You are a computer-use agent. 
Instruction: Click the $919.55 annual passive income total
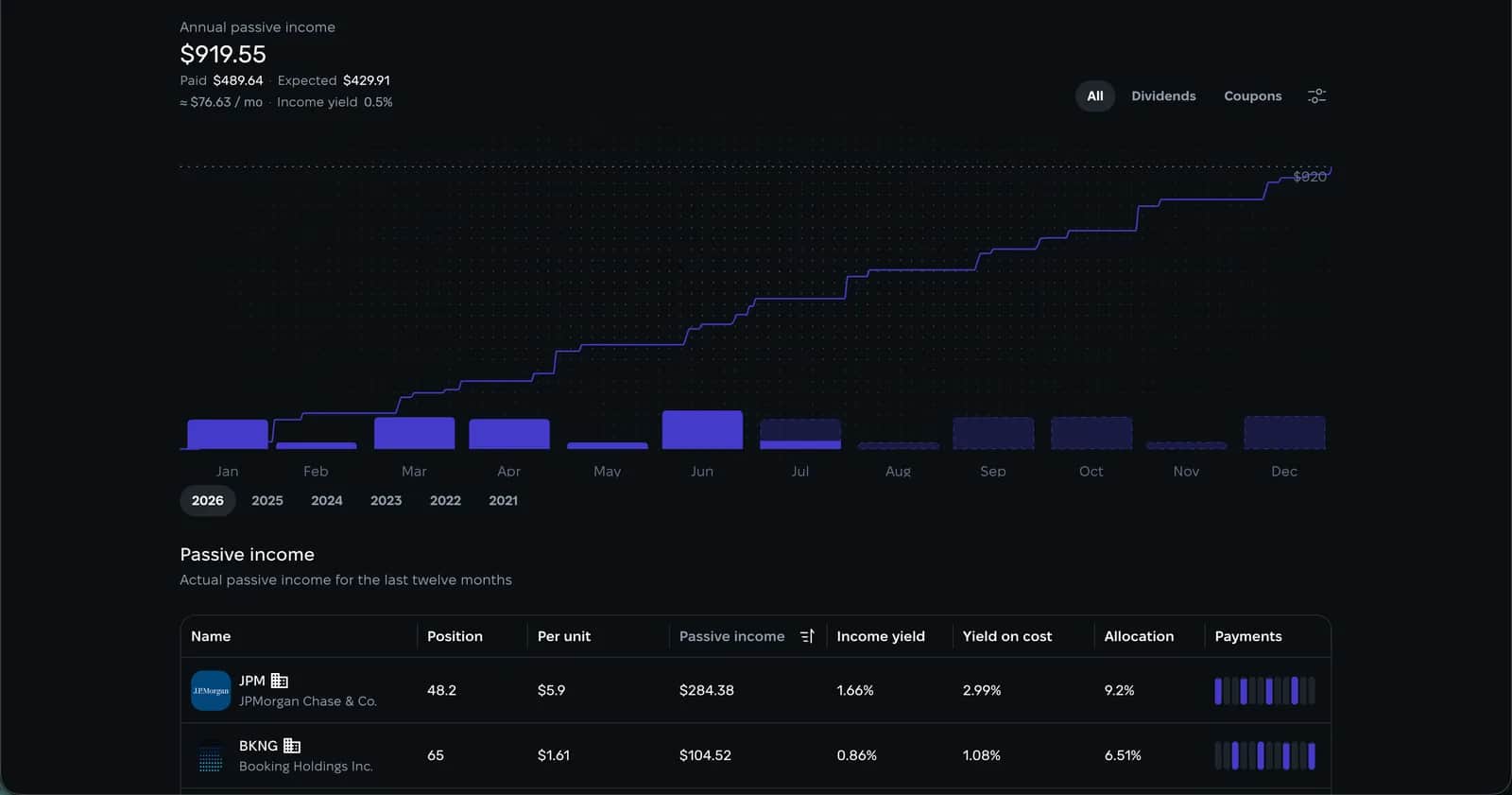223,54
